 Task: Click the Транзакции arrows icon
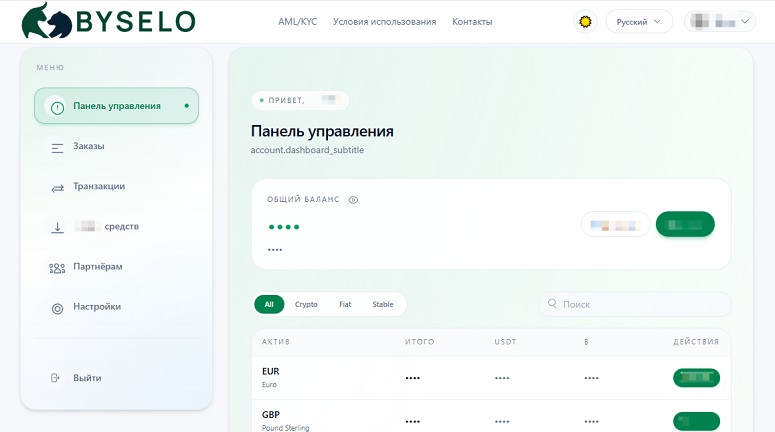click(x=57, y=187)
